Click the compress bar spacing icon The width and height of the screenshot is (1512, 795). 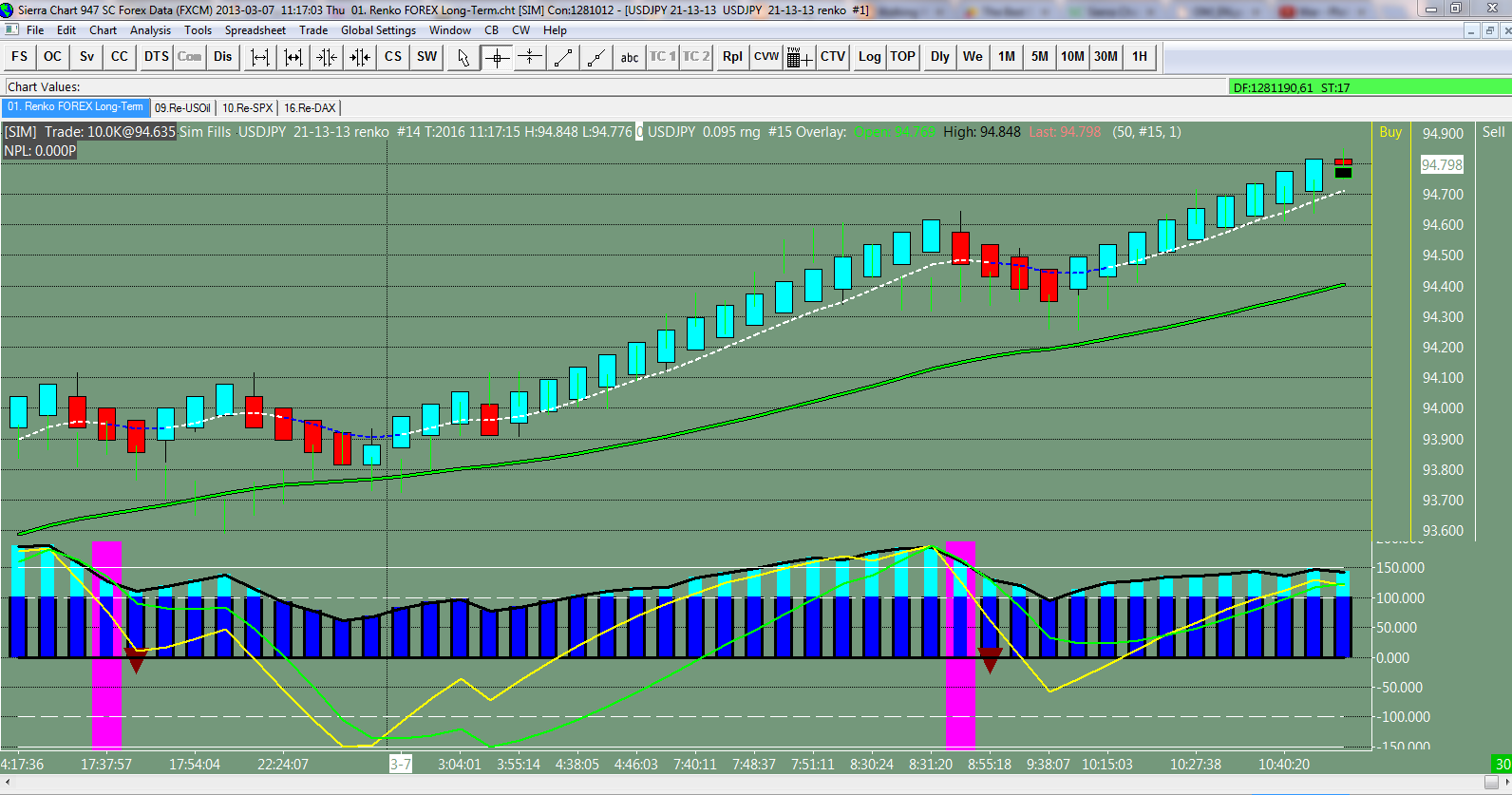coord(293,57)
